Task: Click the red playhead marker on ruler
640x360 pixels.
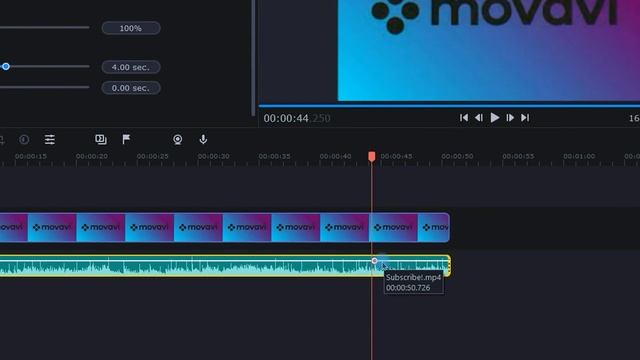Action: pos(371,157)
